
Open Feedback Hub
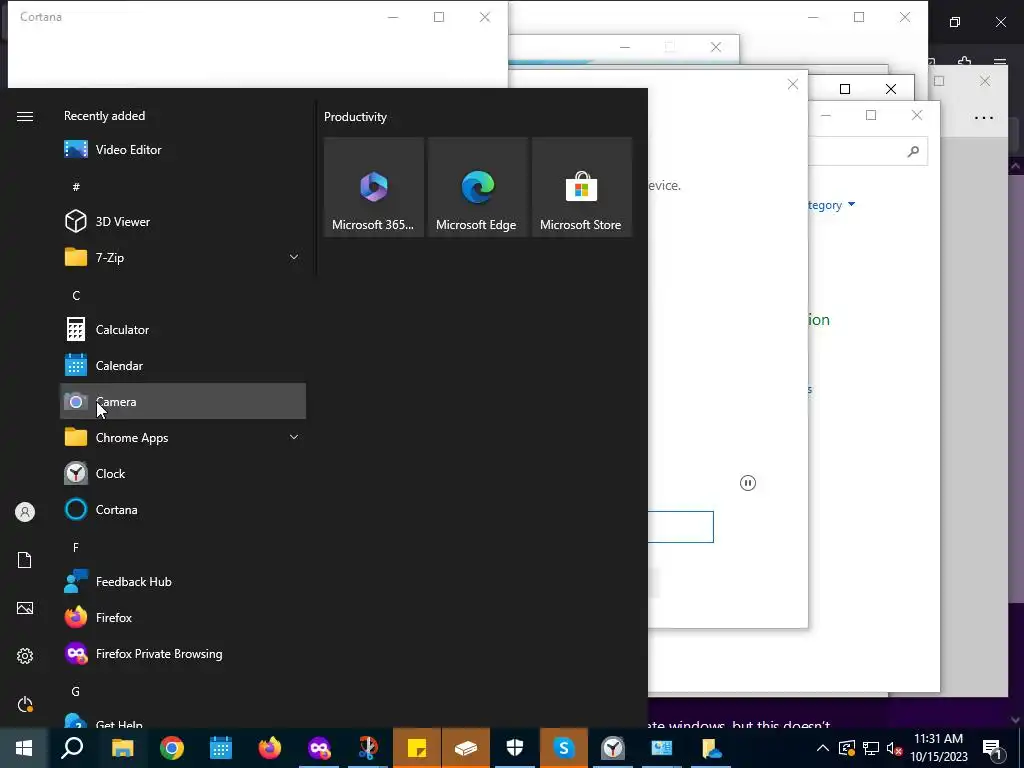(183, 581)
